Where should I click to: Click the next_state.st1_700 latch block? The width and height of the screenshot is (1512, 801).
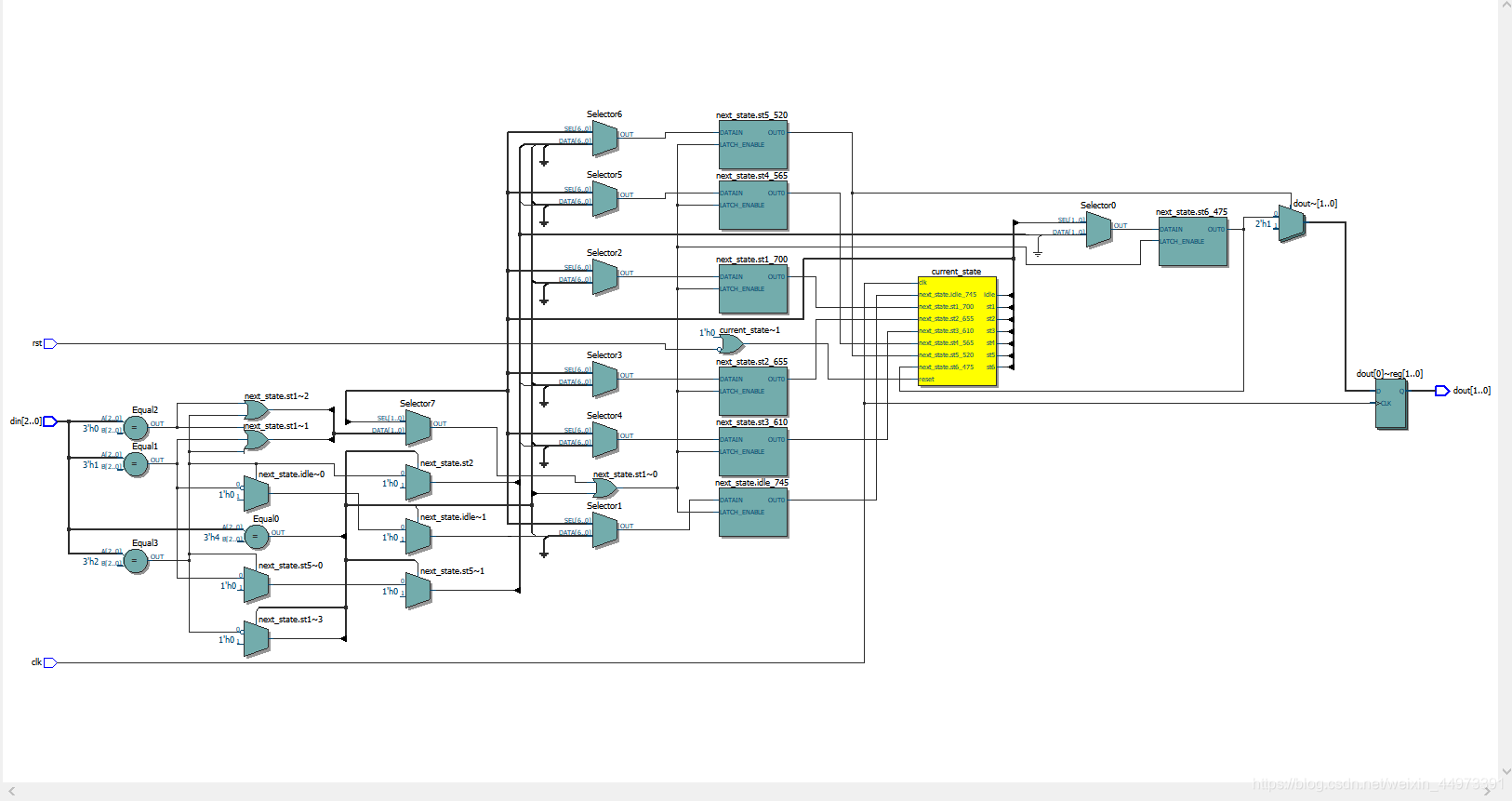753,288
